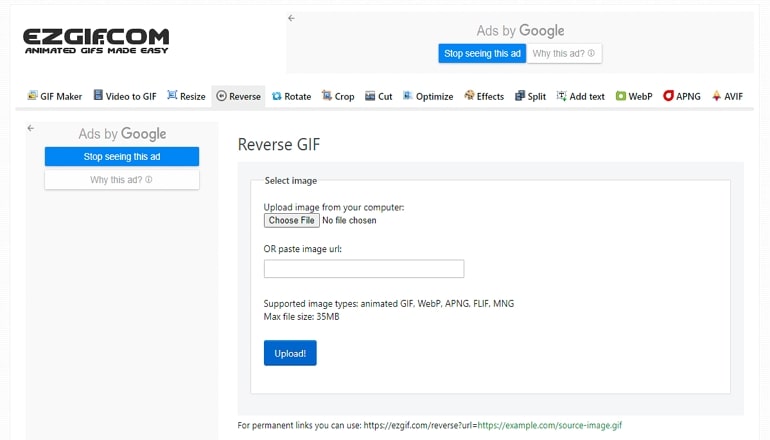Switch to the Resize tool label
770x440 pixels.
(192, 97)
